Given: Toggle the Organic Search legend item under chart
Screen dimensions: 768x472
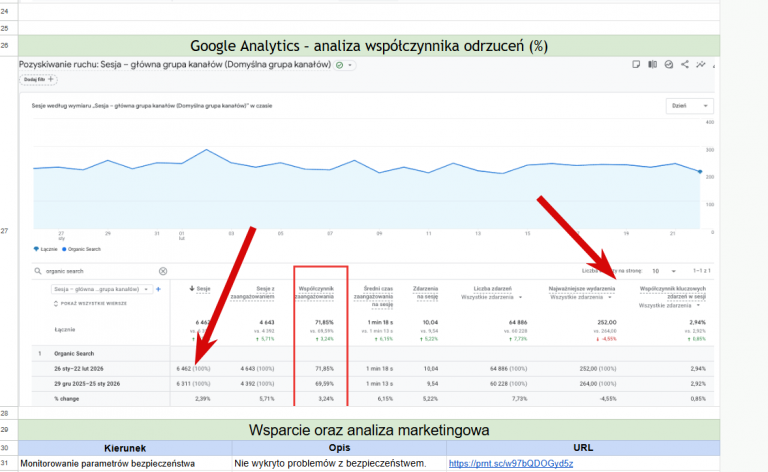Looking at the screenshot, I should 81,249.
